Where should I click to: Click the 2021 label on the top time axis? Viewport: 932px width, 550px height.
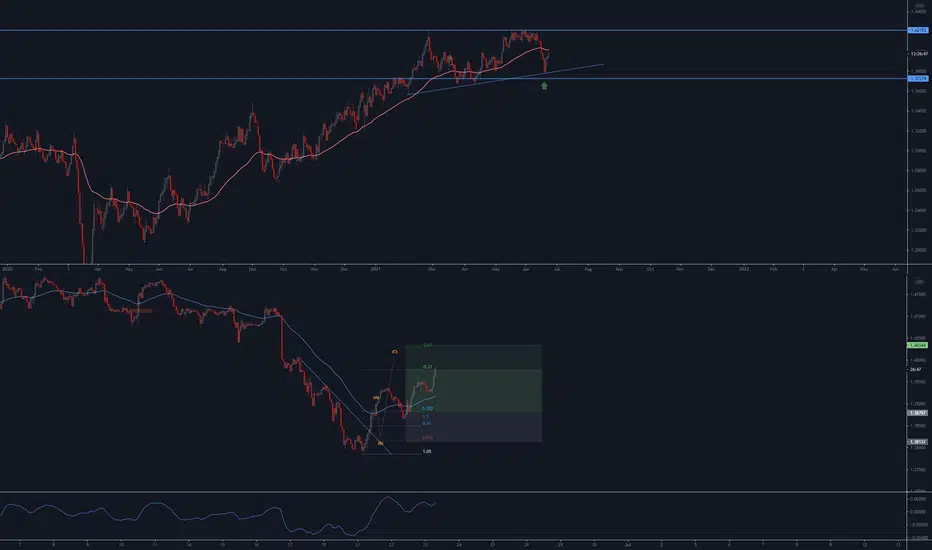(375, 269)
